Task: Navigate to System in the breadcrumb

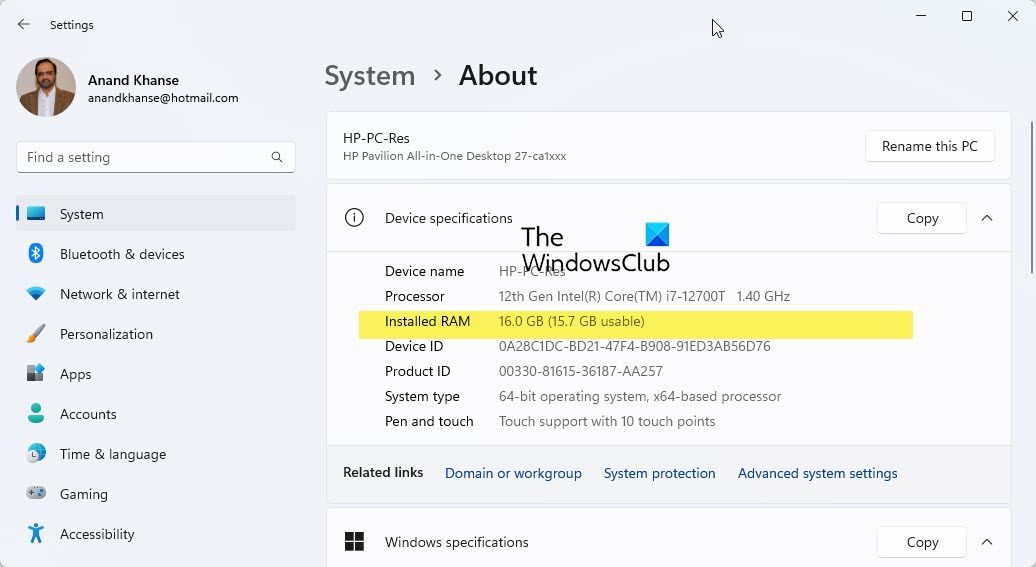Action: coord(369,76)
